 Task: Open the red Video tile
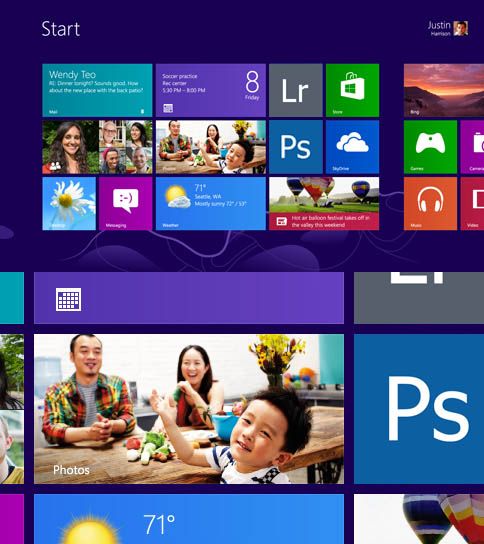coord(472,204)
